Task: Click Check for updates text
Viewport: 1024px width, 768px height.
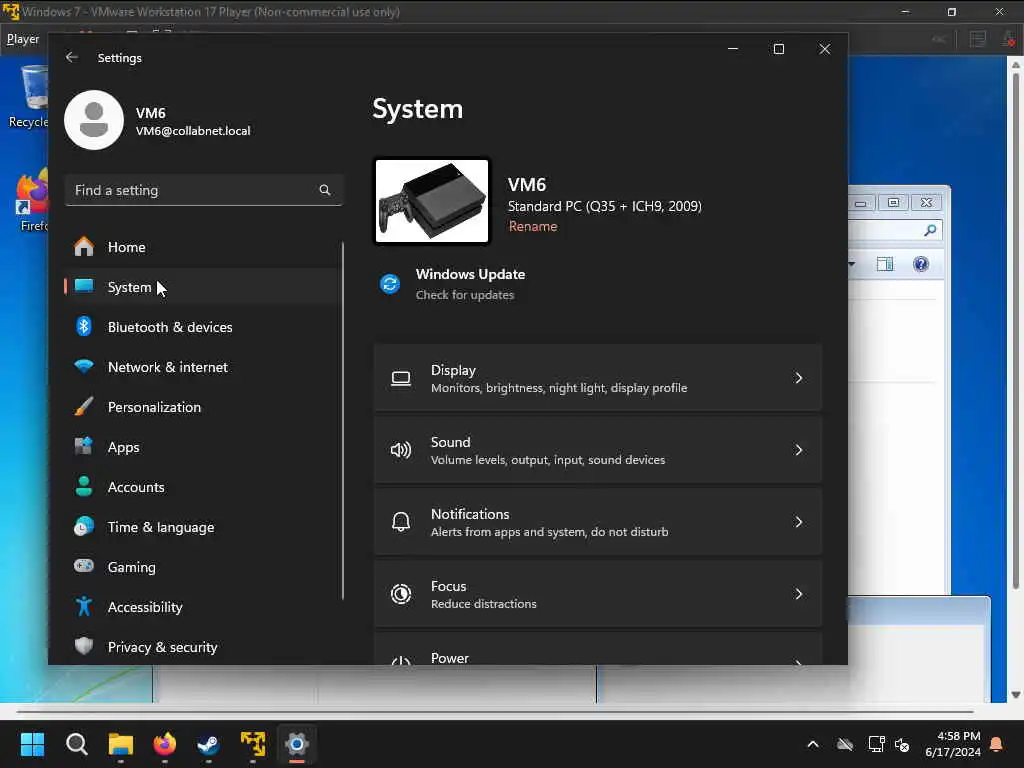Action: pyautogui.click(x=464, y=295)
